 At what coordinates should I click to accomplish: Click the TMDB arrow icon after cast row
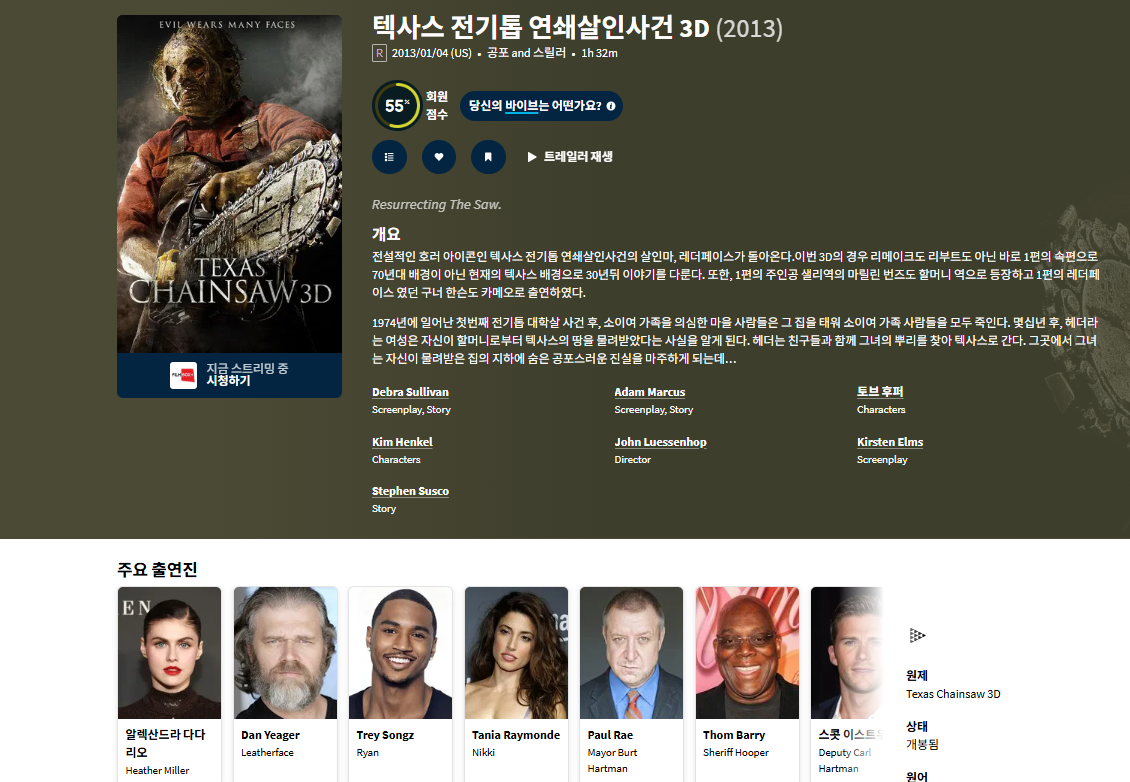[x=918, y=634]
